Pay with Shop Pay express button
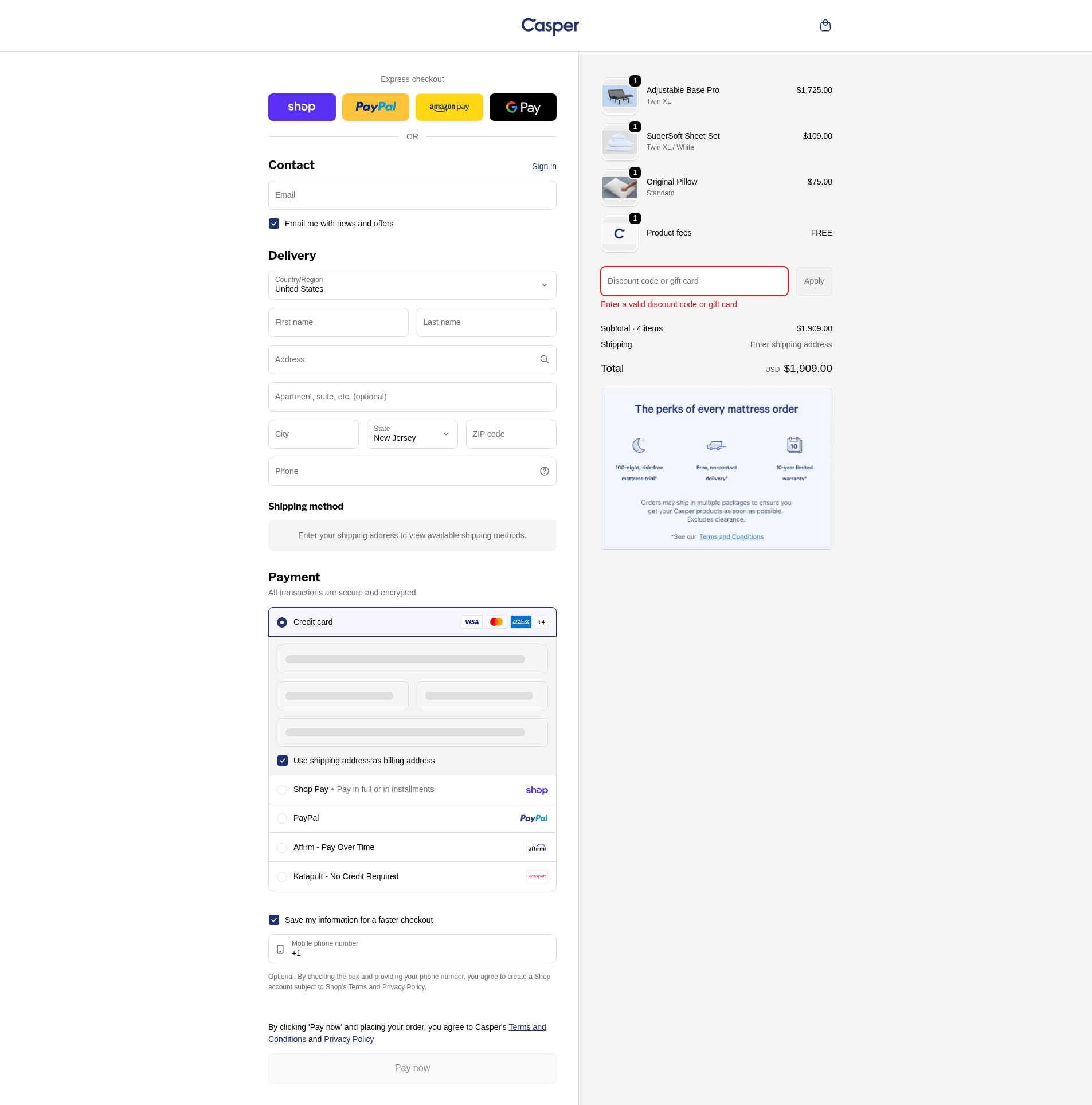This screenshot has height=1105, width=1092. 302,107
